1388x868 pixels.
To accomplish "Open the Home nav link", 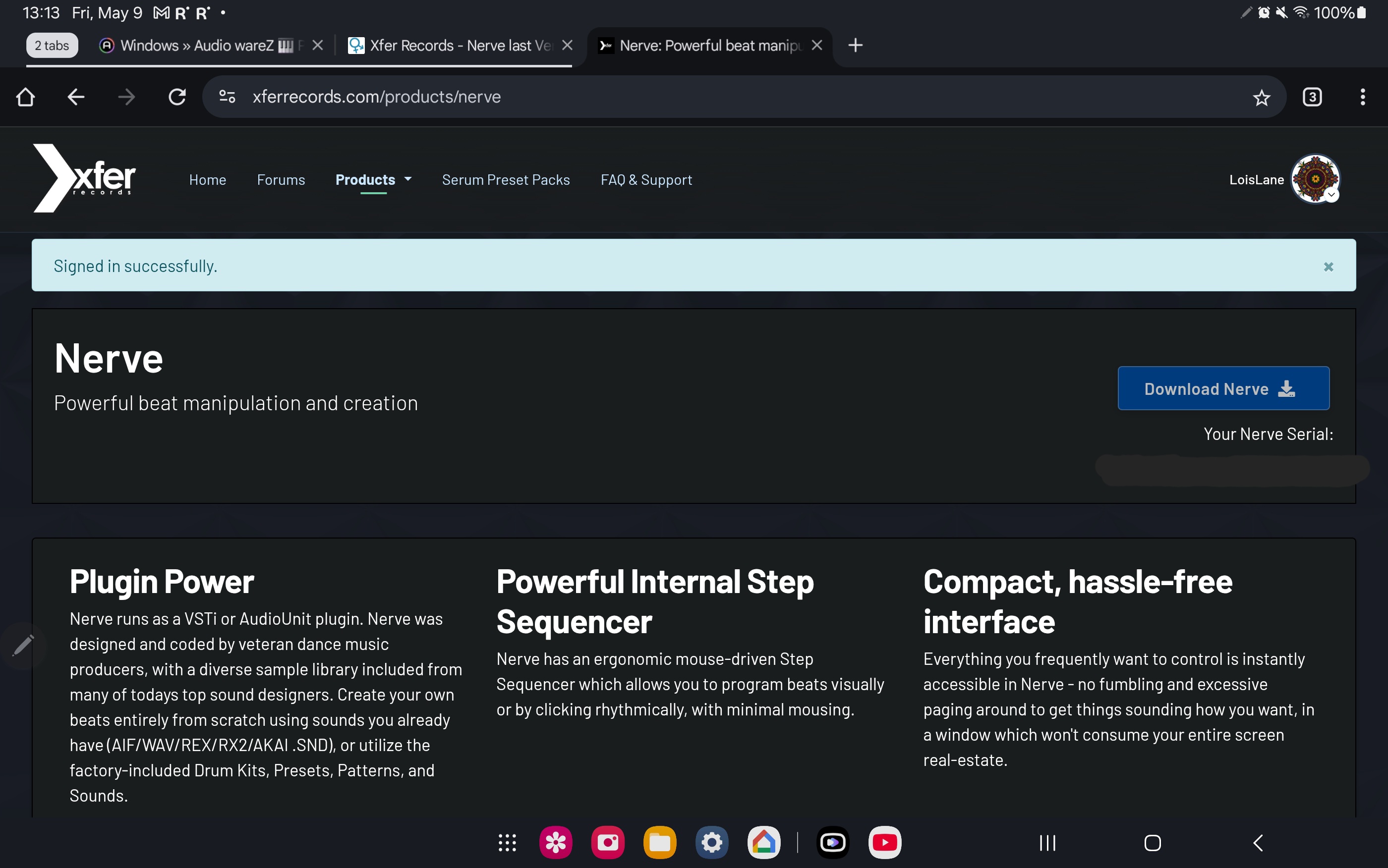I will click(207, 180).
